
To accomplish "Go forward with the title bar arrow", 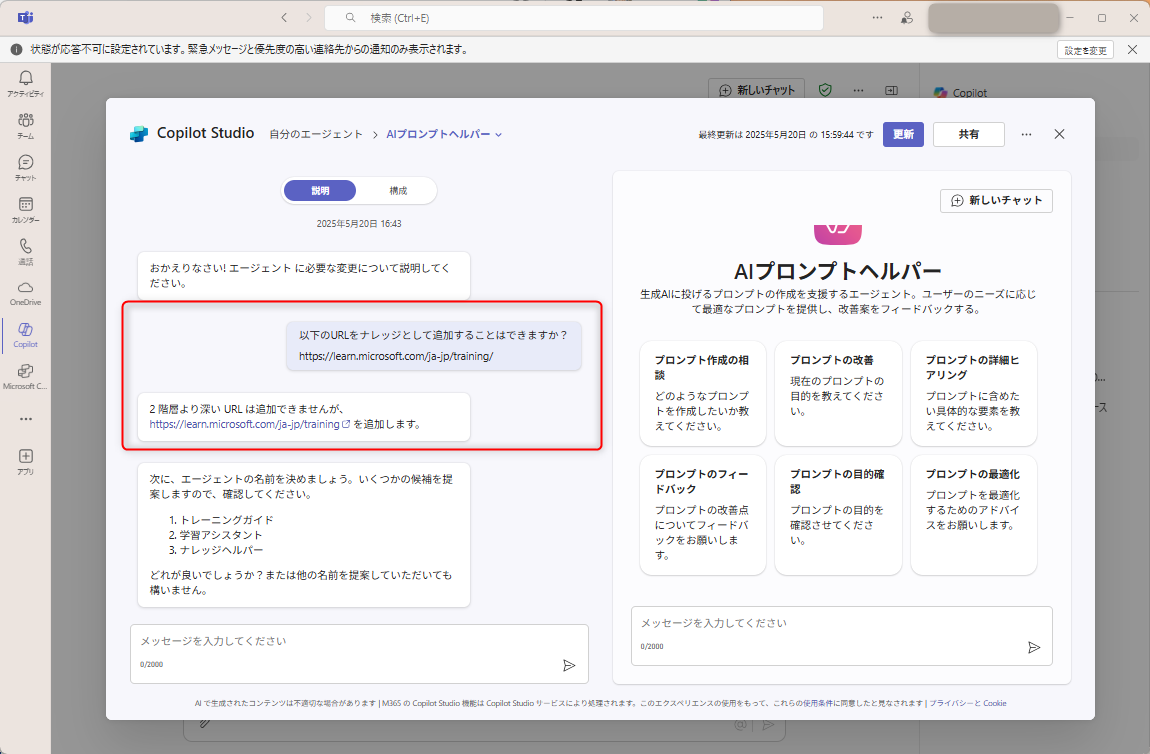I will 309,18.
